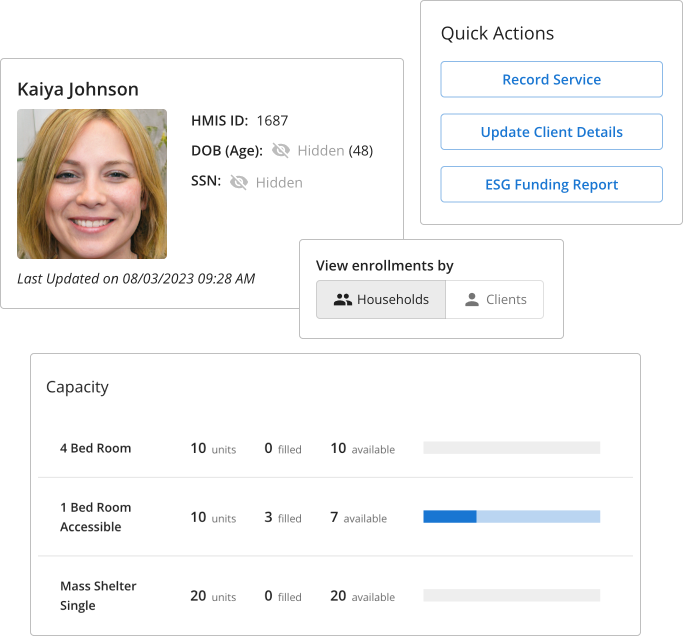Click the 1 Bed Room Accessible capacity bar
Screen dimensions: 683x636
pyautogui.click(x=511, y=517)
